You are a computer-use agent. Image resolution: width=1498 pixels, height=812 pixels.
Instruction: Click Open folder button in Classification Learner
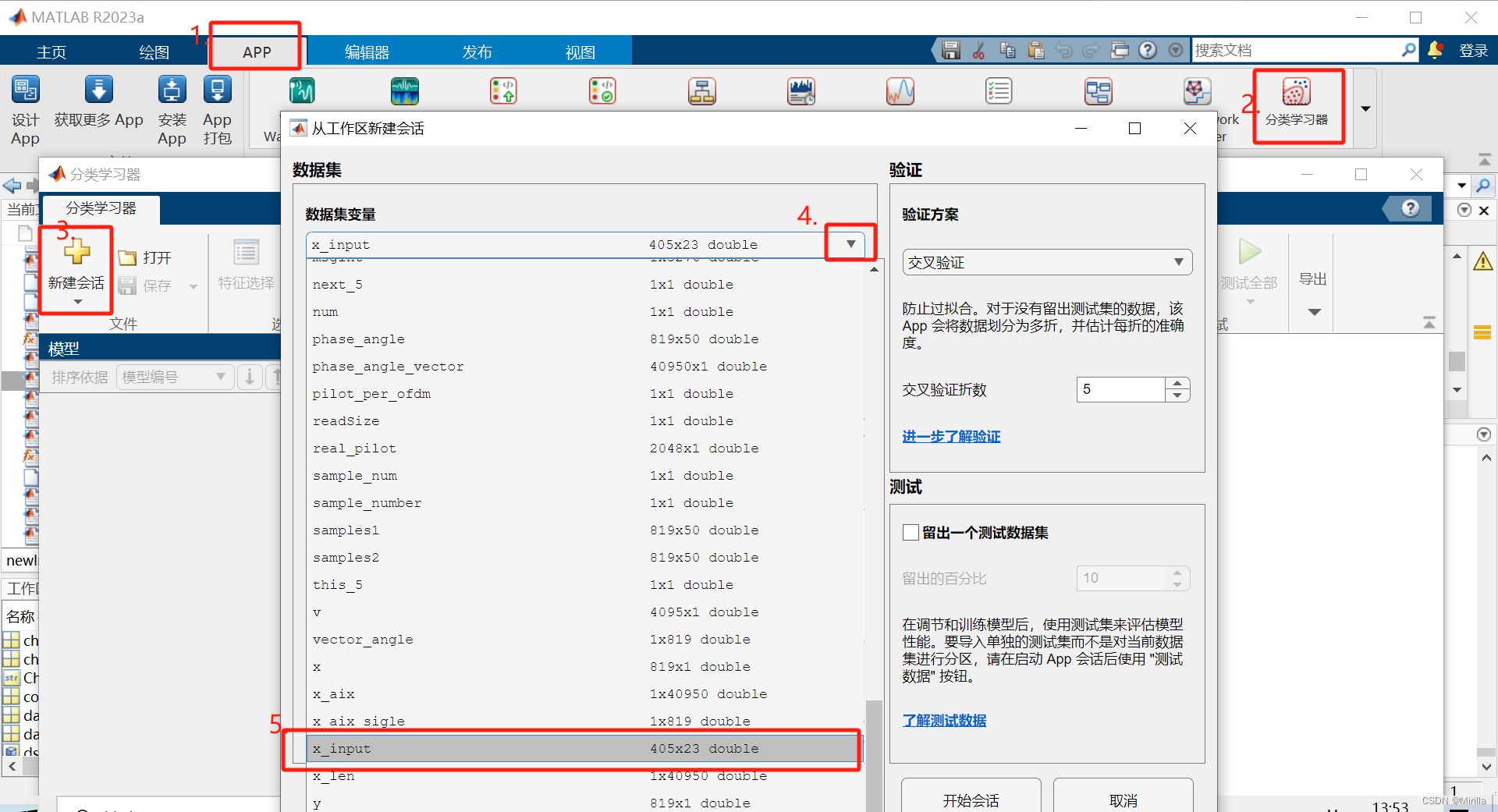coord(145,257)
